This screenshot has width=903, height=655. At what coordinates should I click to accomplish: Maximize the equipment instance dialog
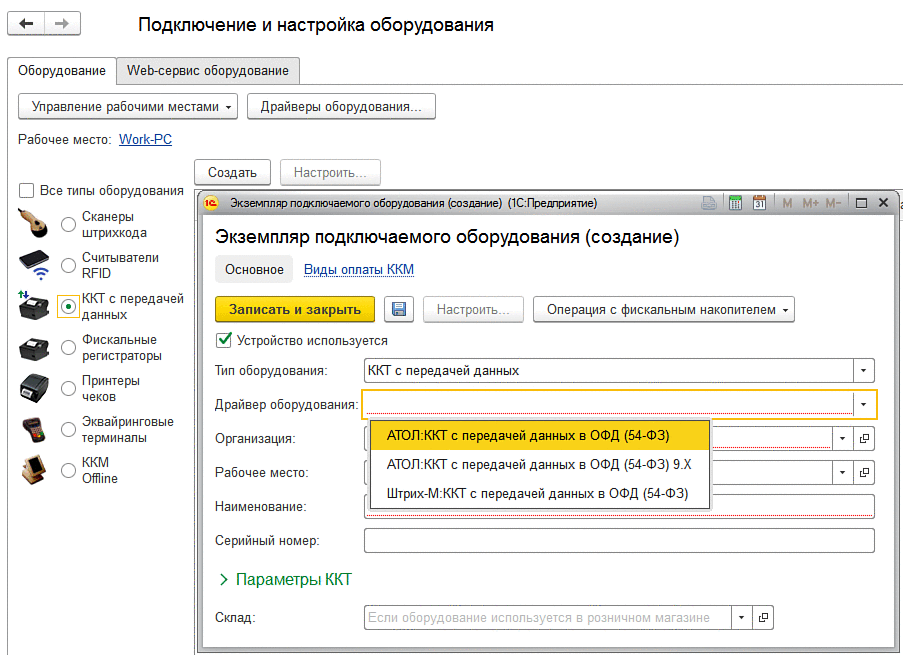[862, 203]
